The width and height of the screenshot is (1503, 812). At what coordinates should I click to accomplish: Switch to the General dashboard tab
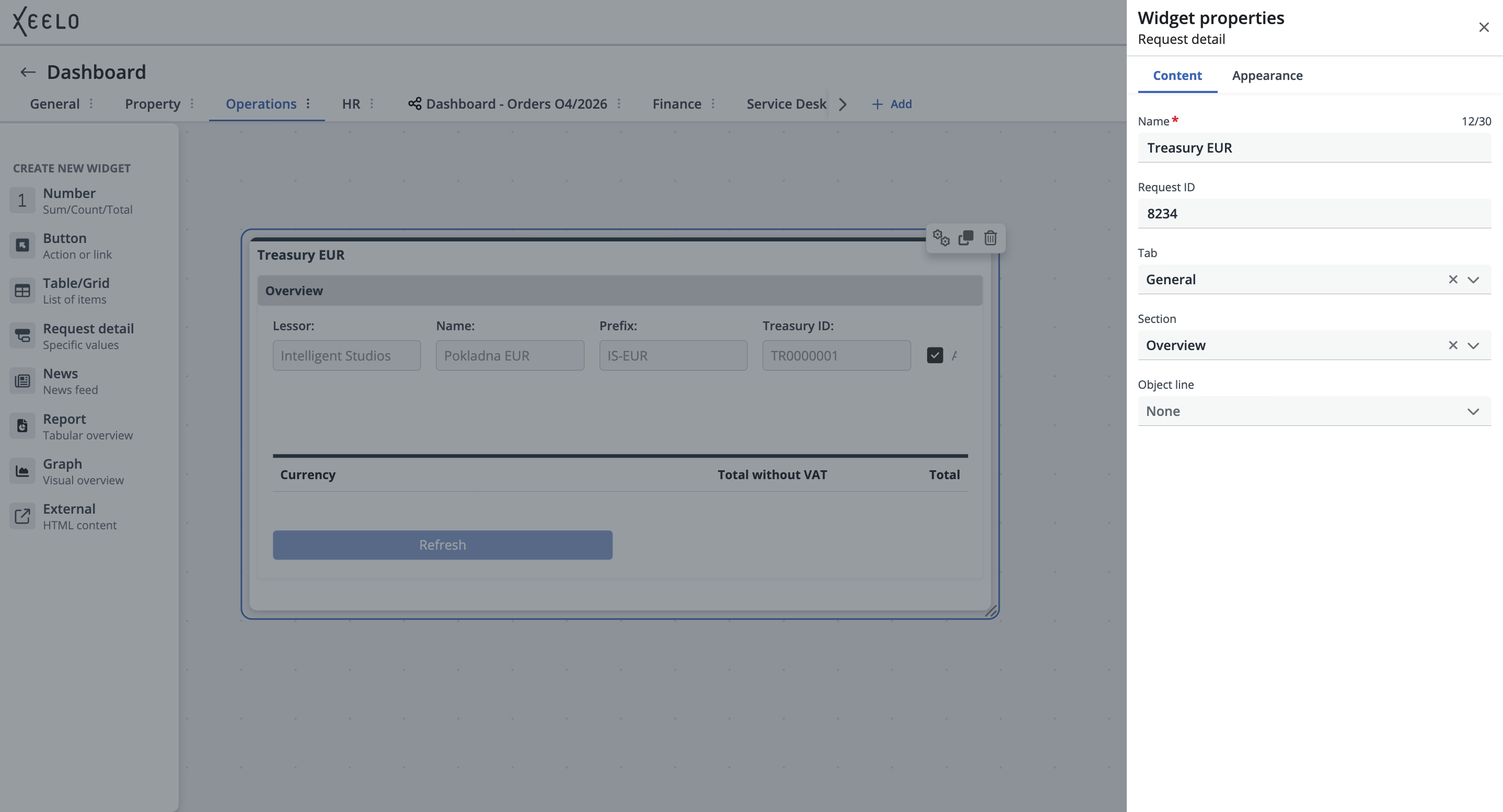pos(55,104)
